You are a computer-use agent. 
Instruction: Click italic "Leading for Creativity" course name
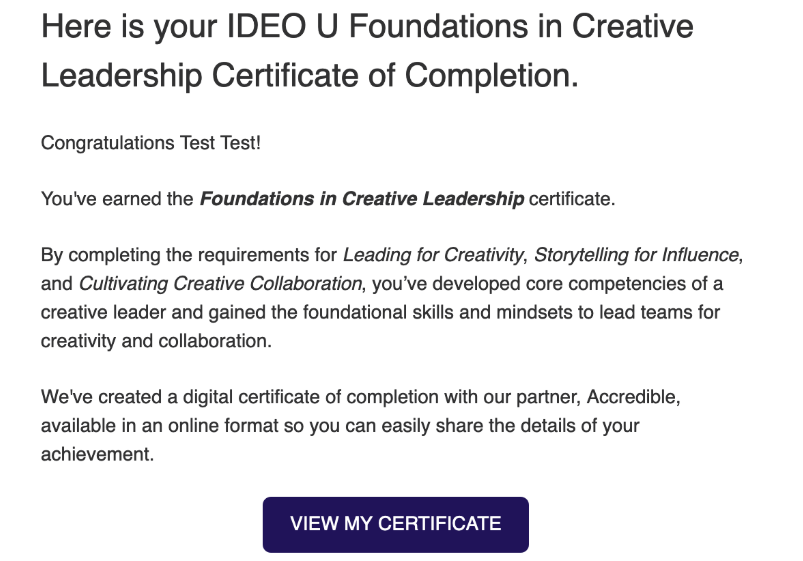[432, 255]
